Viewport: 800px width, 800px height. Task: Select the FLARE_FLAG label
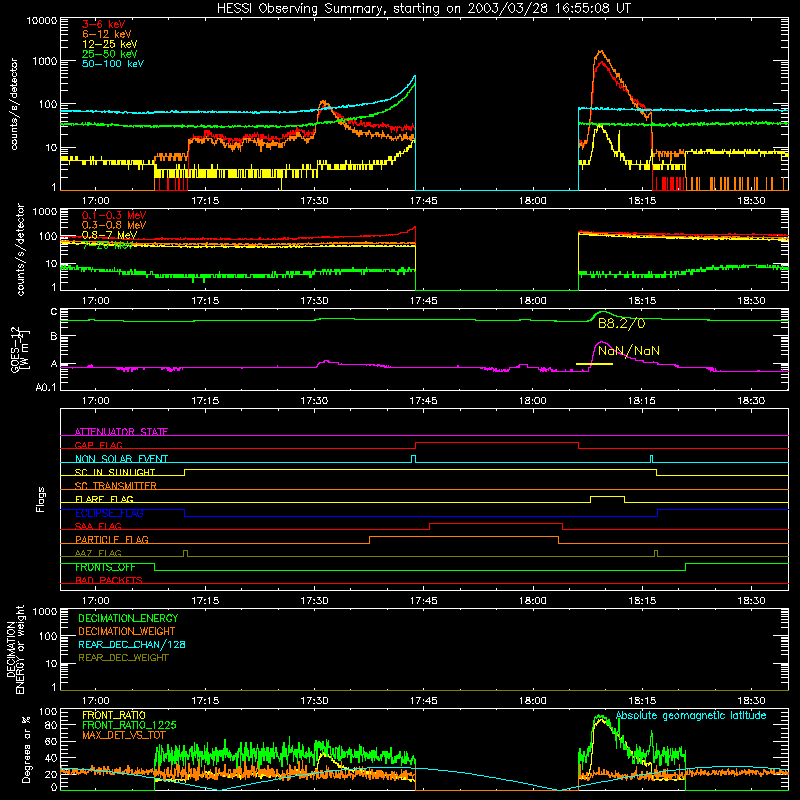point(104,499)
